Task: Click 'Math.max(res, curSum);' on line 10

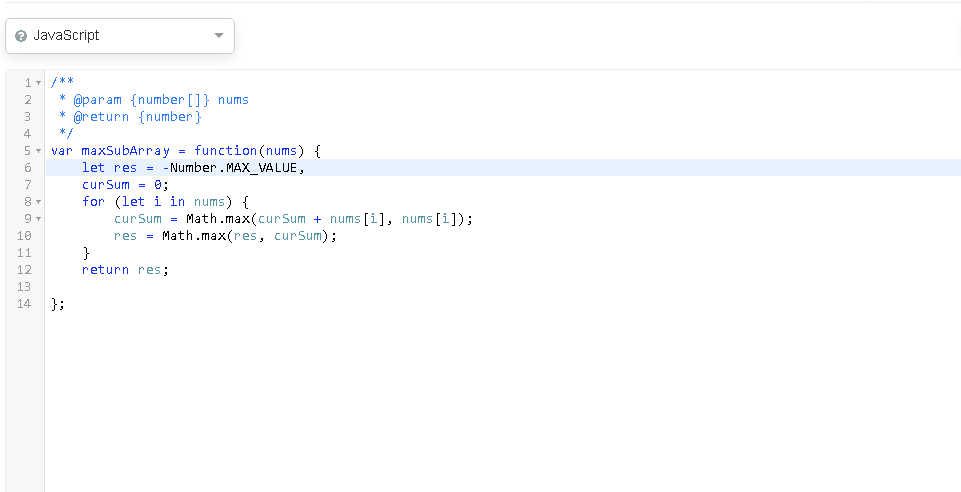Action: pos(249,235)
